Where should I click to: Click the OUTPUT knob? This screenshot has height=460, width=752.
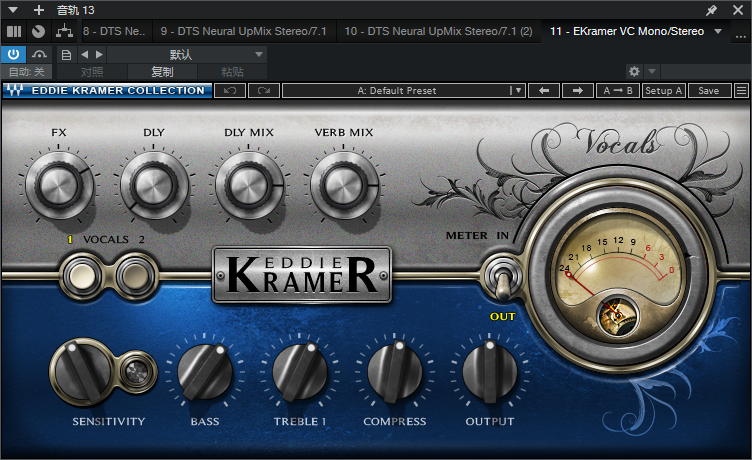(x=489, y=372)
